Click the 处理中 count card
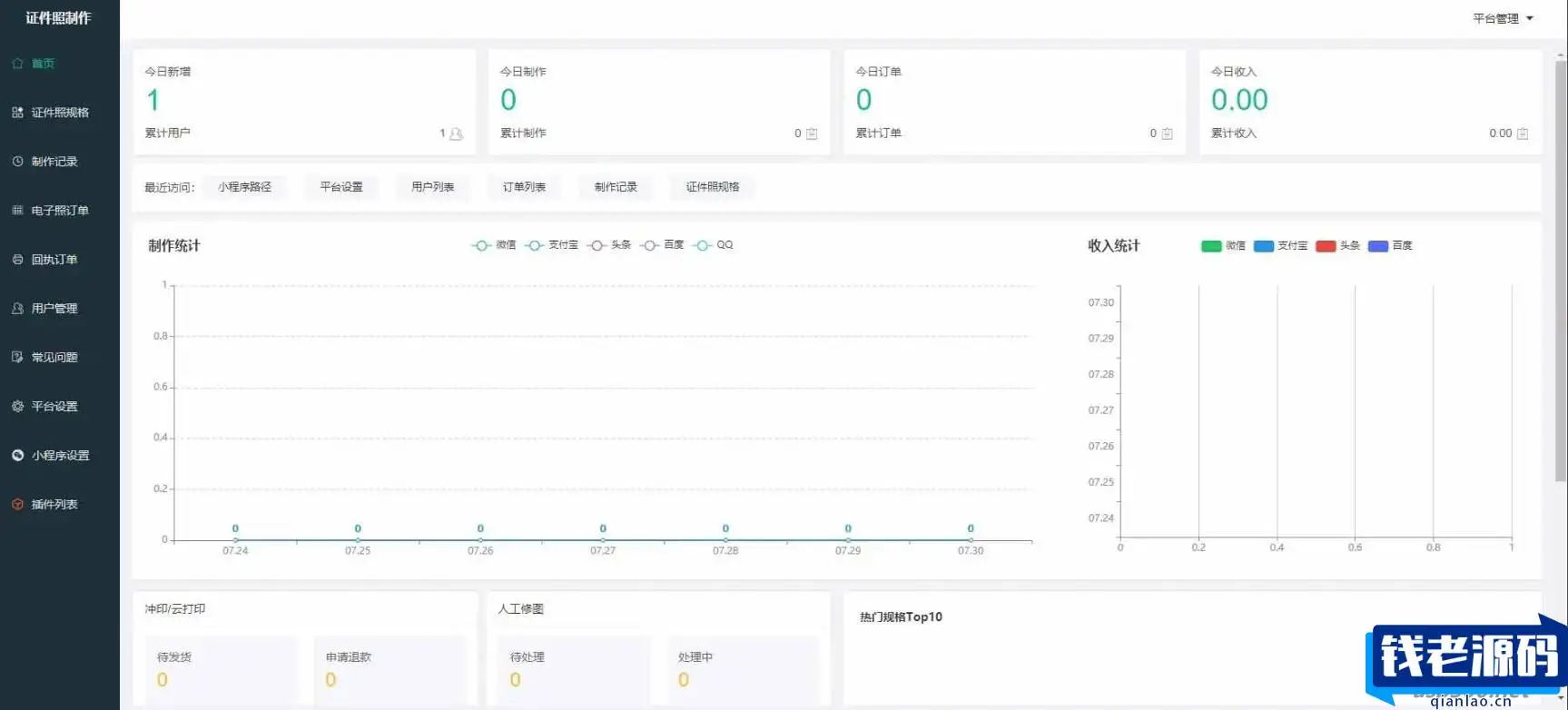 (742, 670)
